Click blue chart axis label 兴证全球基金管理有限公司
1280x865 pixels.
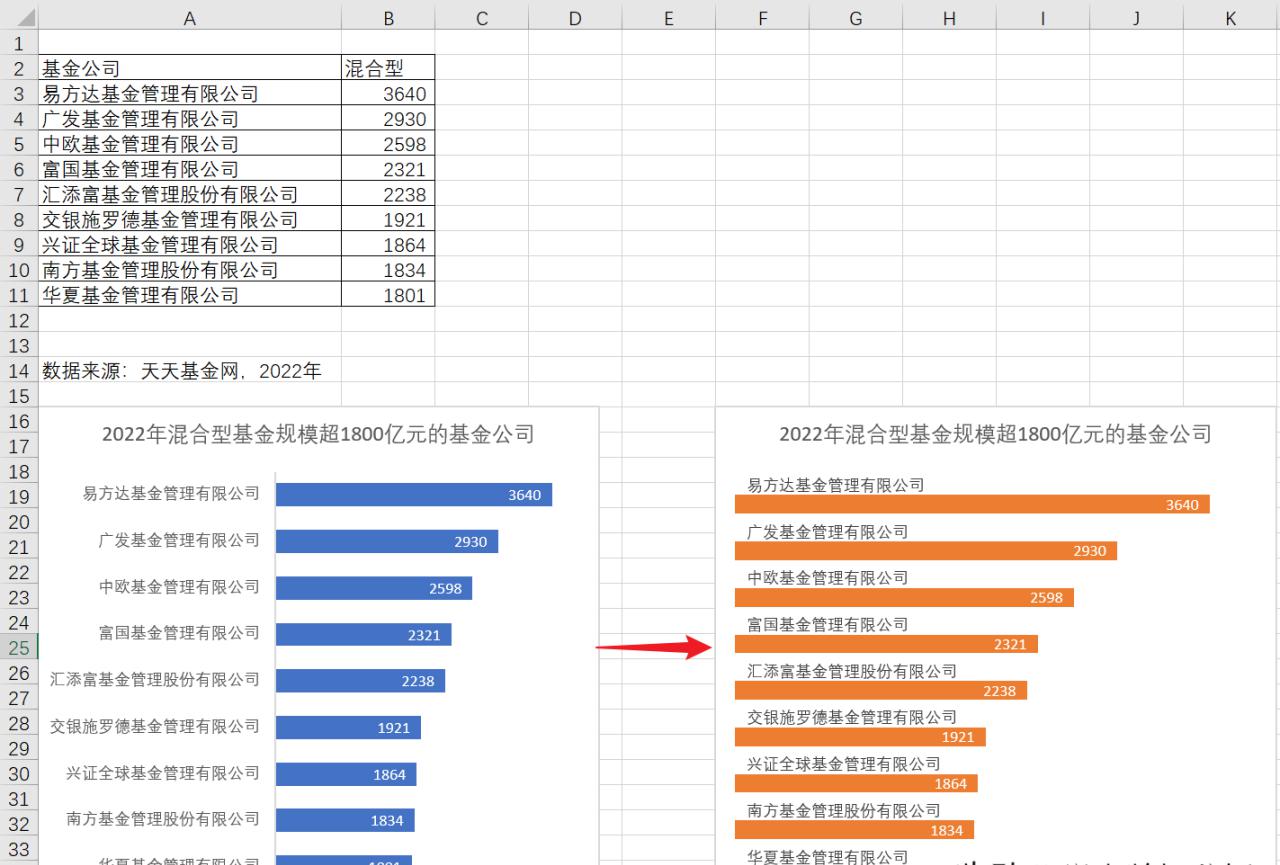[163, 773]
